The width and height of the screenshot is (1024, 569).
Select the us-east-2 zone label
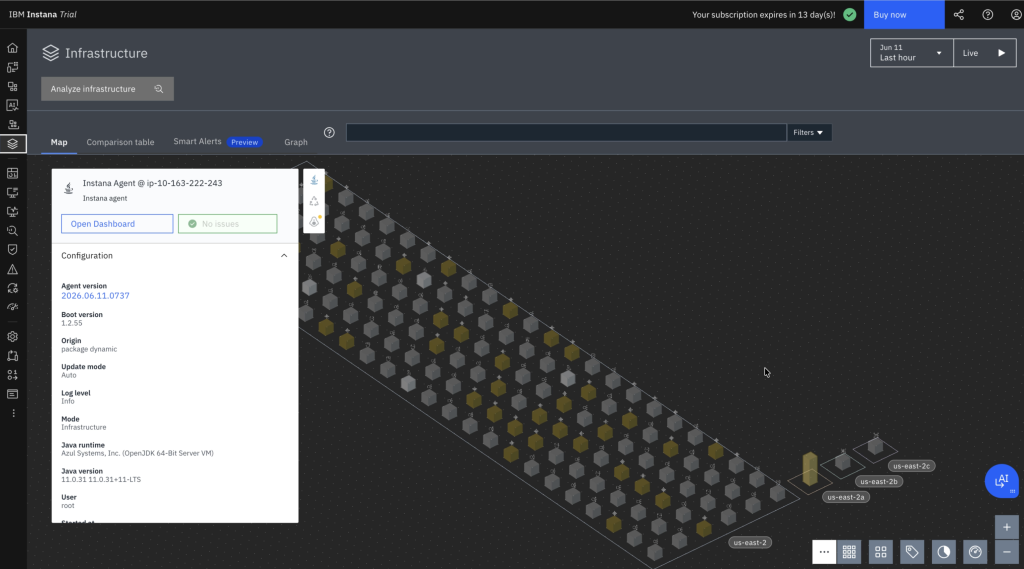[x=750, y=542]
